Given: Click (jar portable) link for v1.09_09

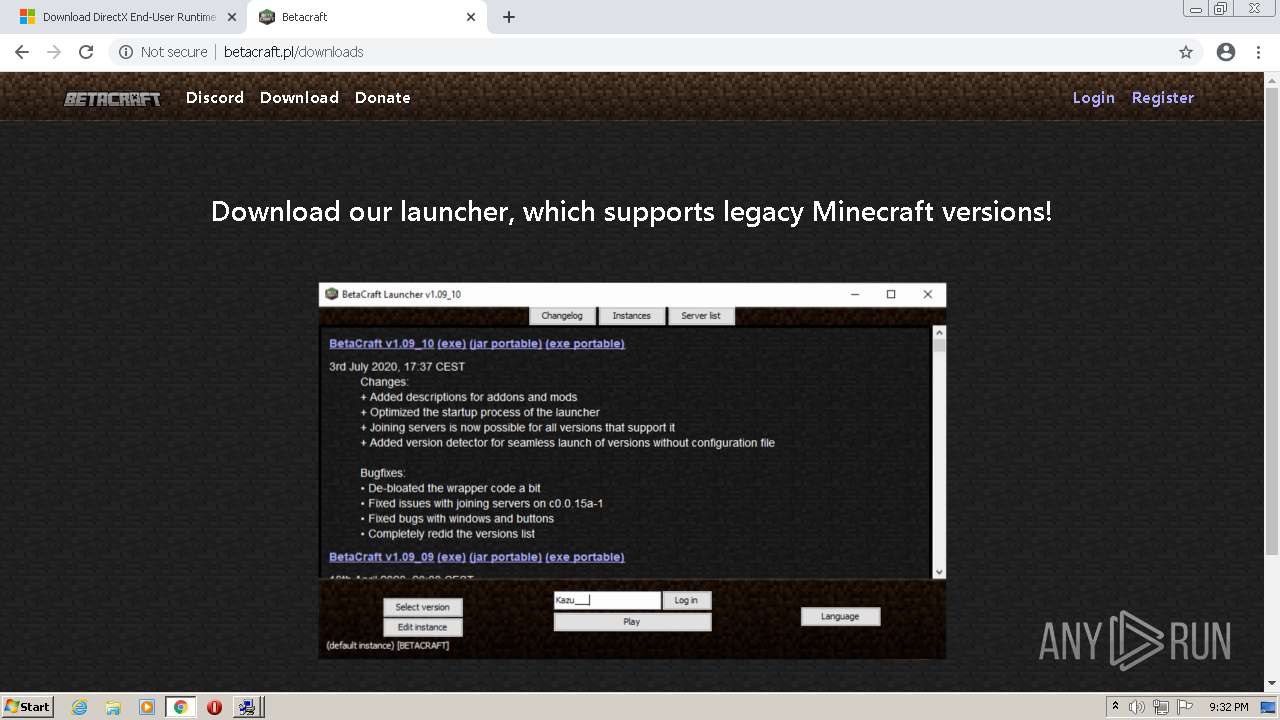Looking at the screenshot, I should pos(505,557).
